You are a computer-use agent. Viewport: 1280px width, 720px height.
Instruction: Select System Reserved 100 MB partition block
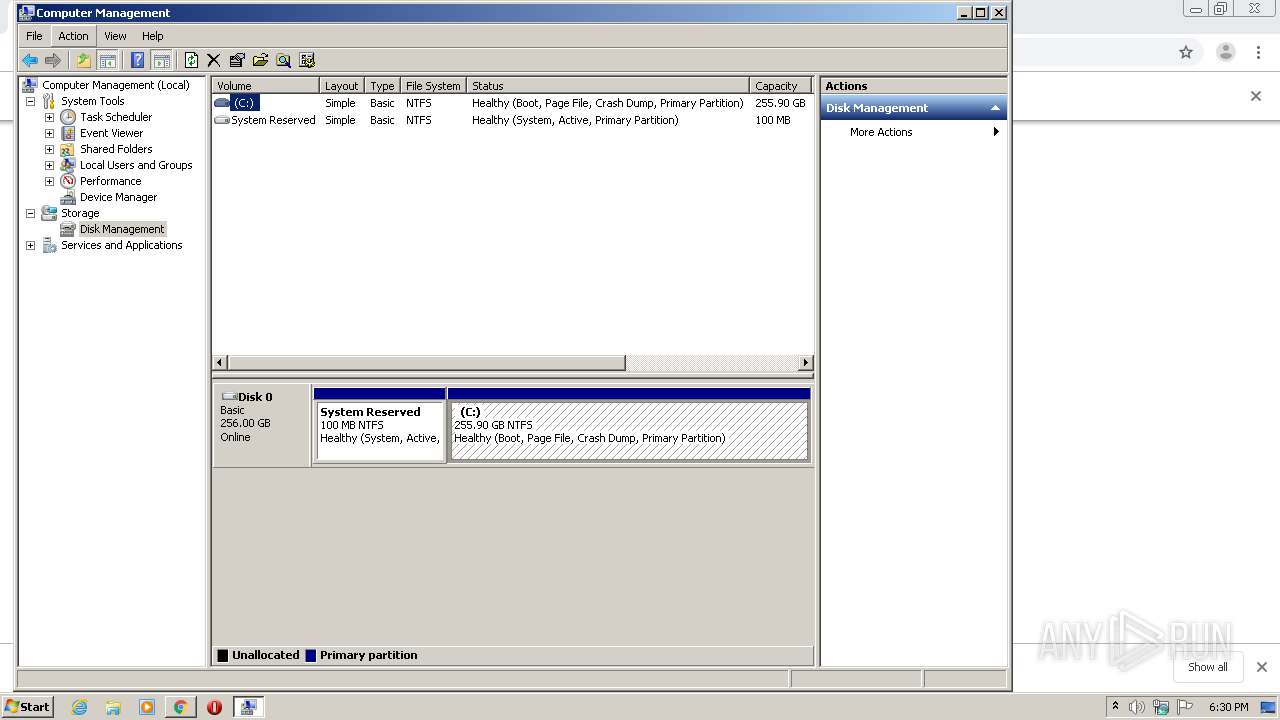tap(380, 431)
